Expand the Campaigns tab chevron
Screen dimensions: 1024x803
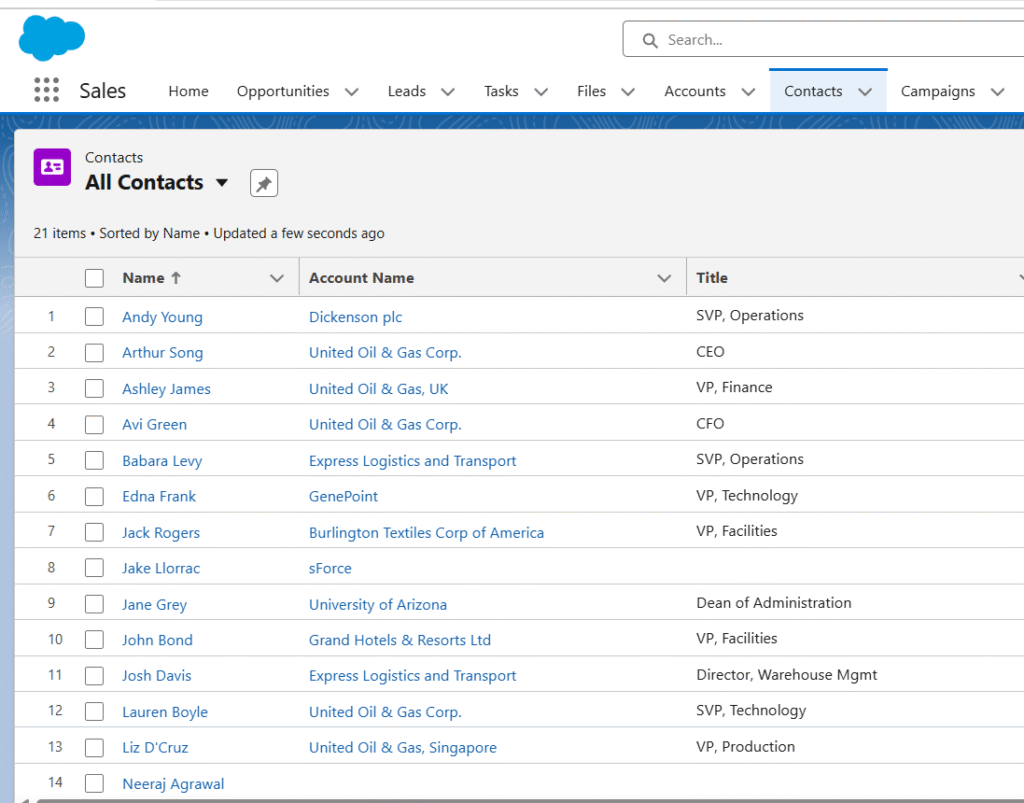coord(997,91)
